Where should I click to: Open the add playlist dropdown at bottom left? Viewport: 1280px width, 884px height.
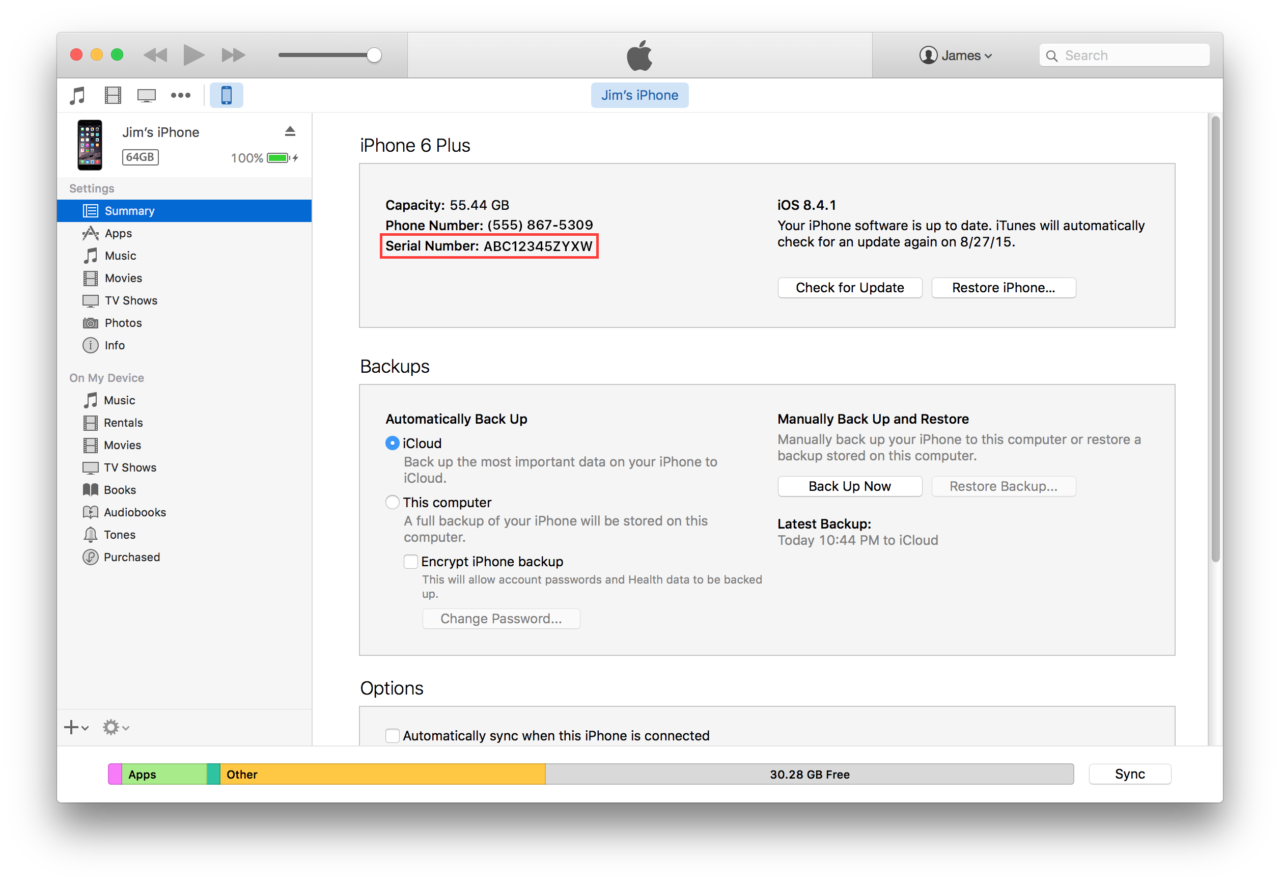(x=75, y=727)
